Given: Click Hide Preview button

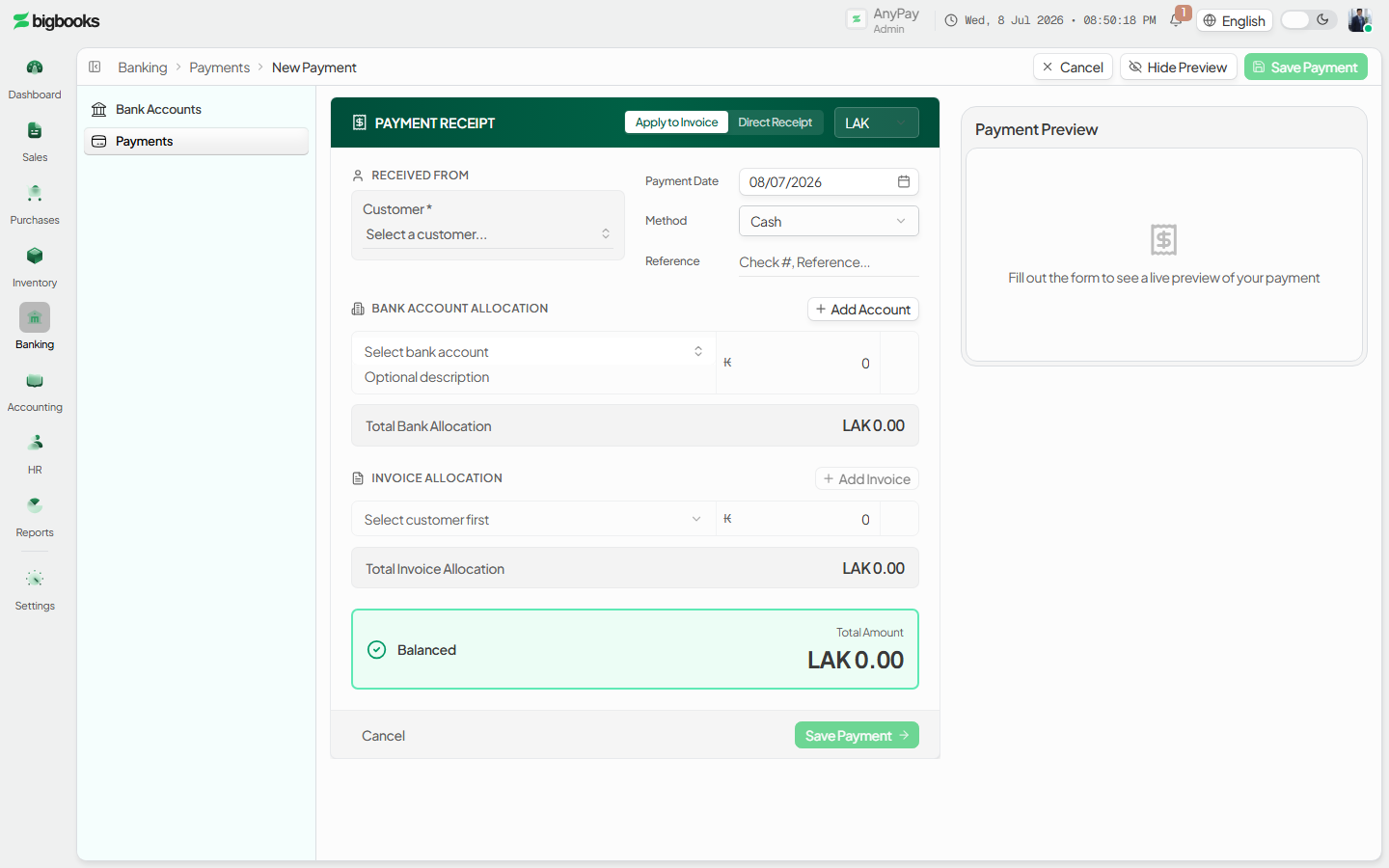Looking at the screenshot, I should point(1178,67).
